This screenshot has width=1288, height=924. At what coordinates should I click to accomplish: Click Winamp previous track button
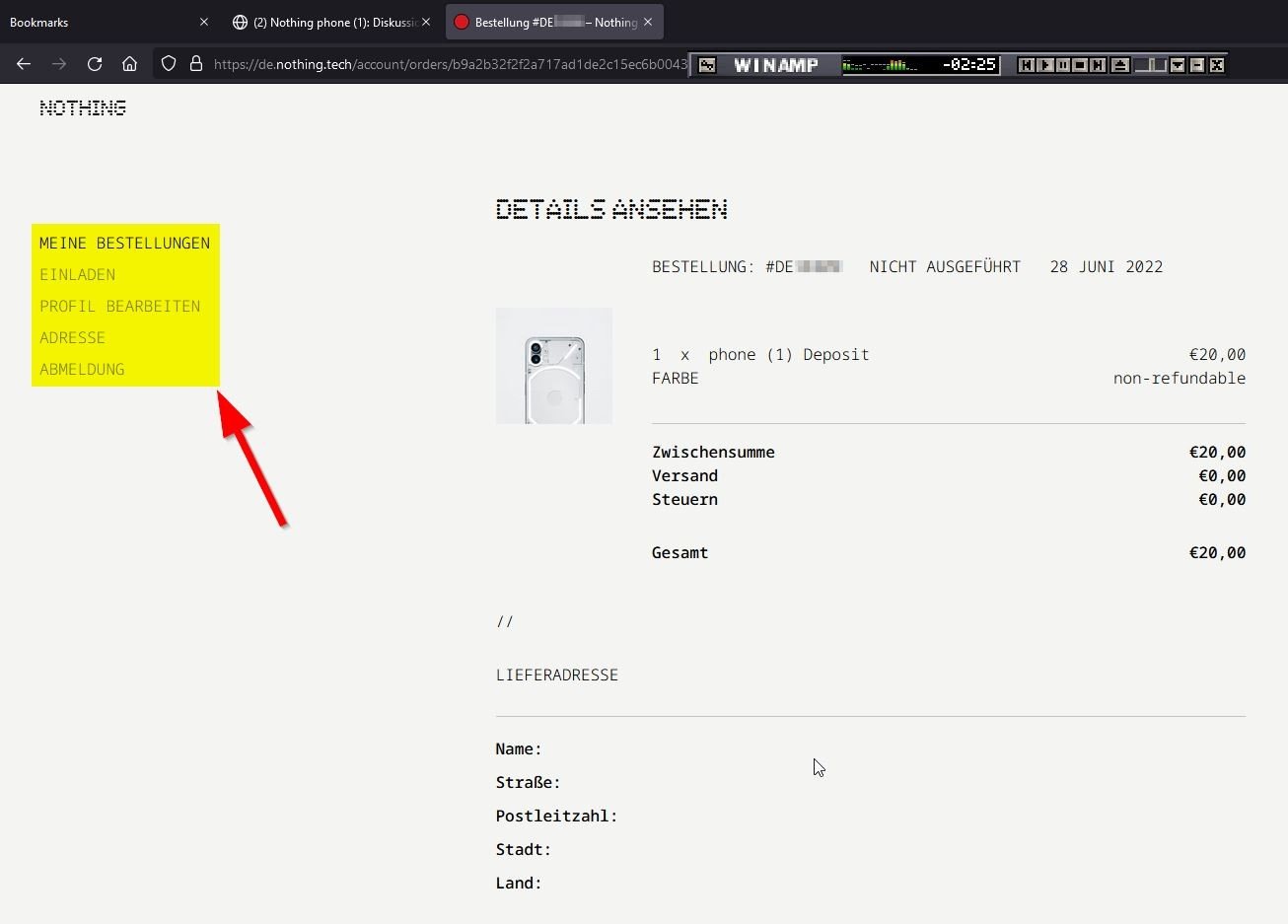(x=1026, y=65)
